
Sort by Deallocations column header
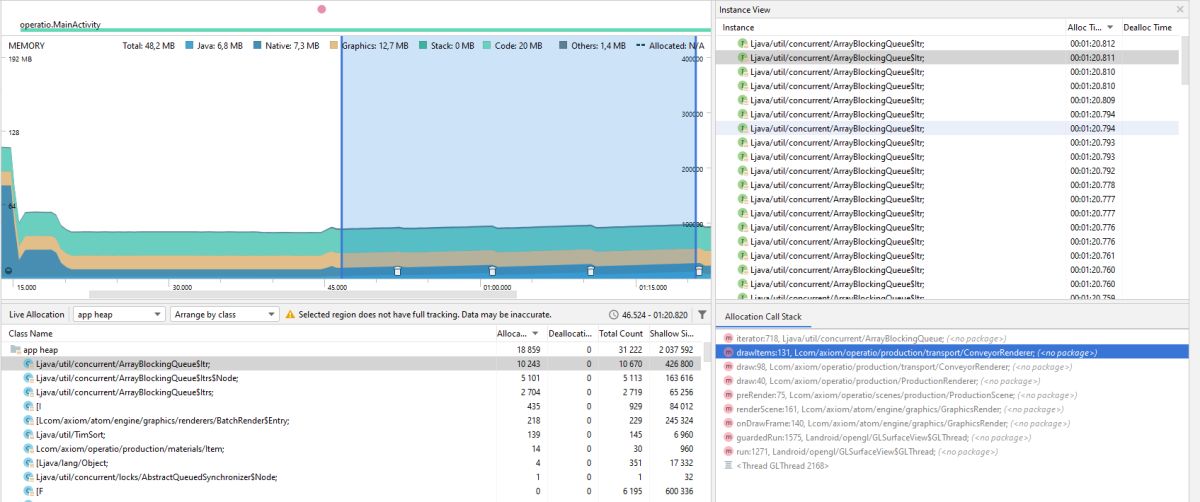pos(573,333)
